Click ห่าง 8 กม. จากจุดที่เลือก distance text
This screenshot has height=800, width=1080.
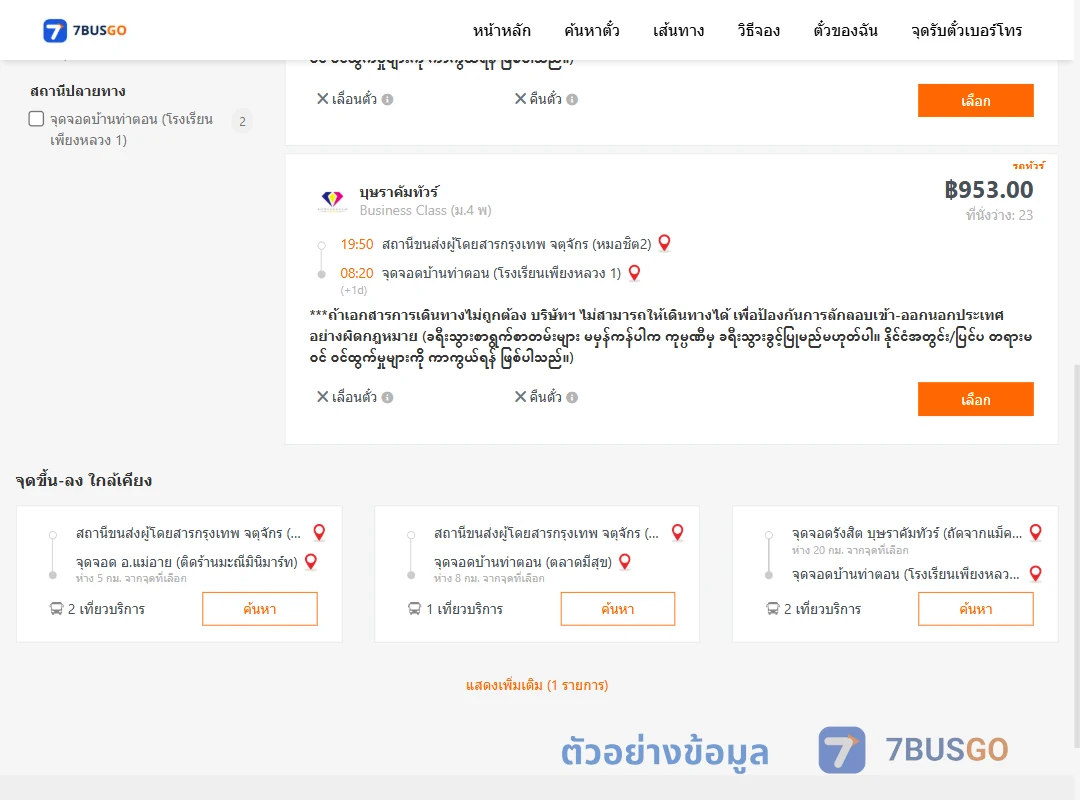[489, 578]
